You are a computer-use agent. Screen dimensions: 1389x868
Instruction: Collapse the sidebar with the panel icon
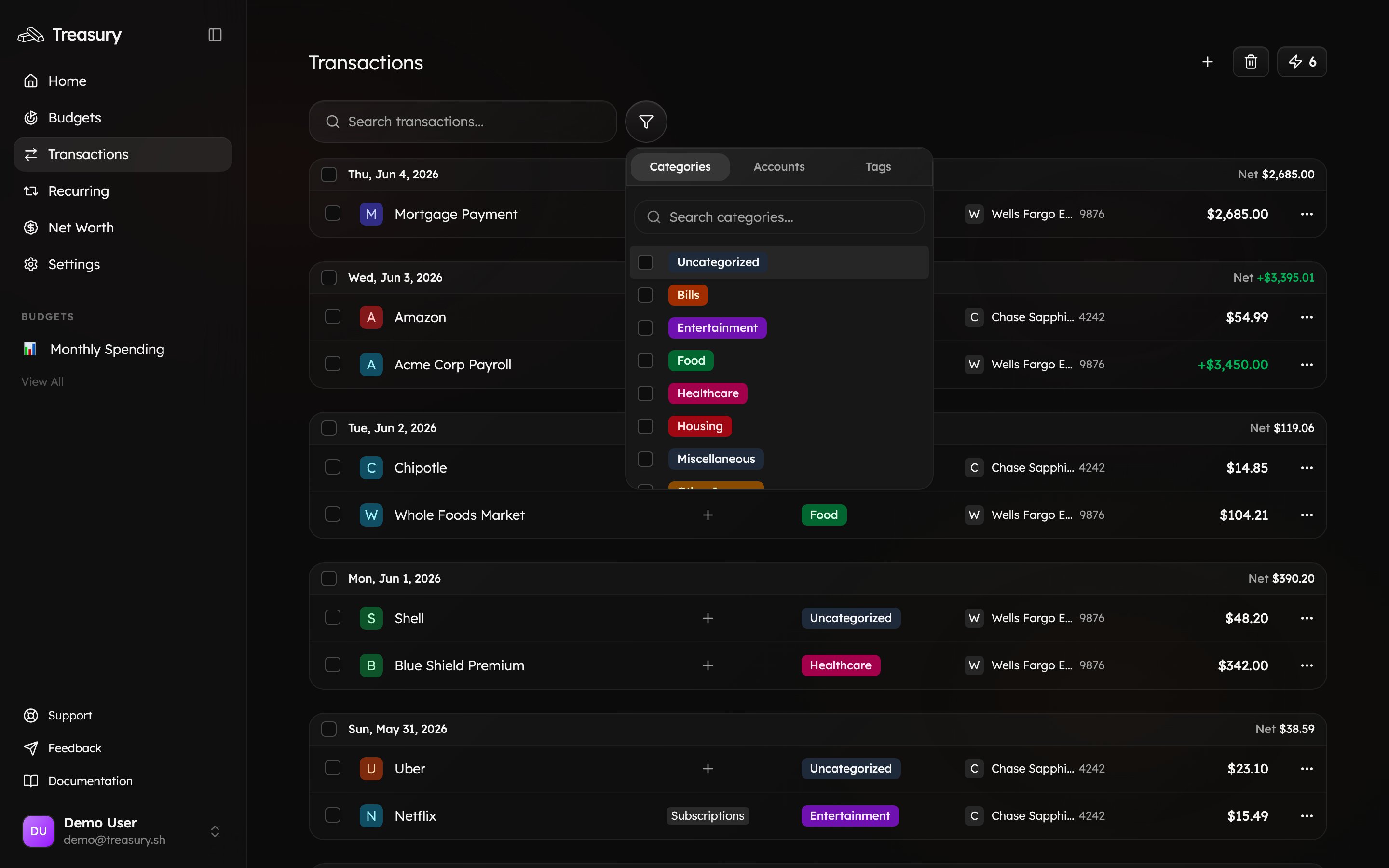point(215,35)
